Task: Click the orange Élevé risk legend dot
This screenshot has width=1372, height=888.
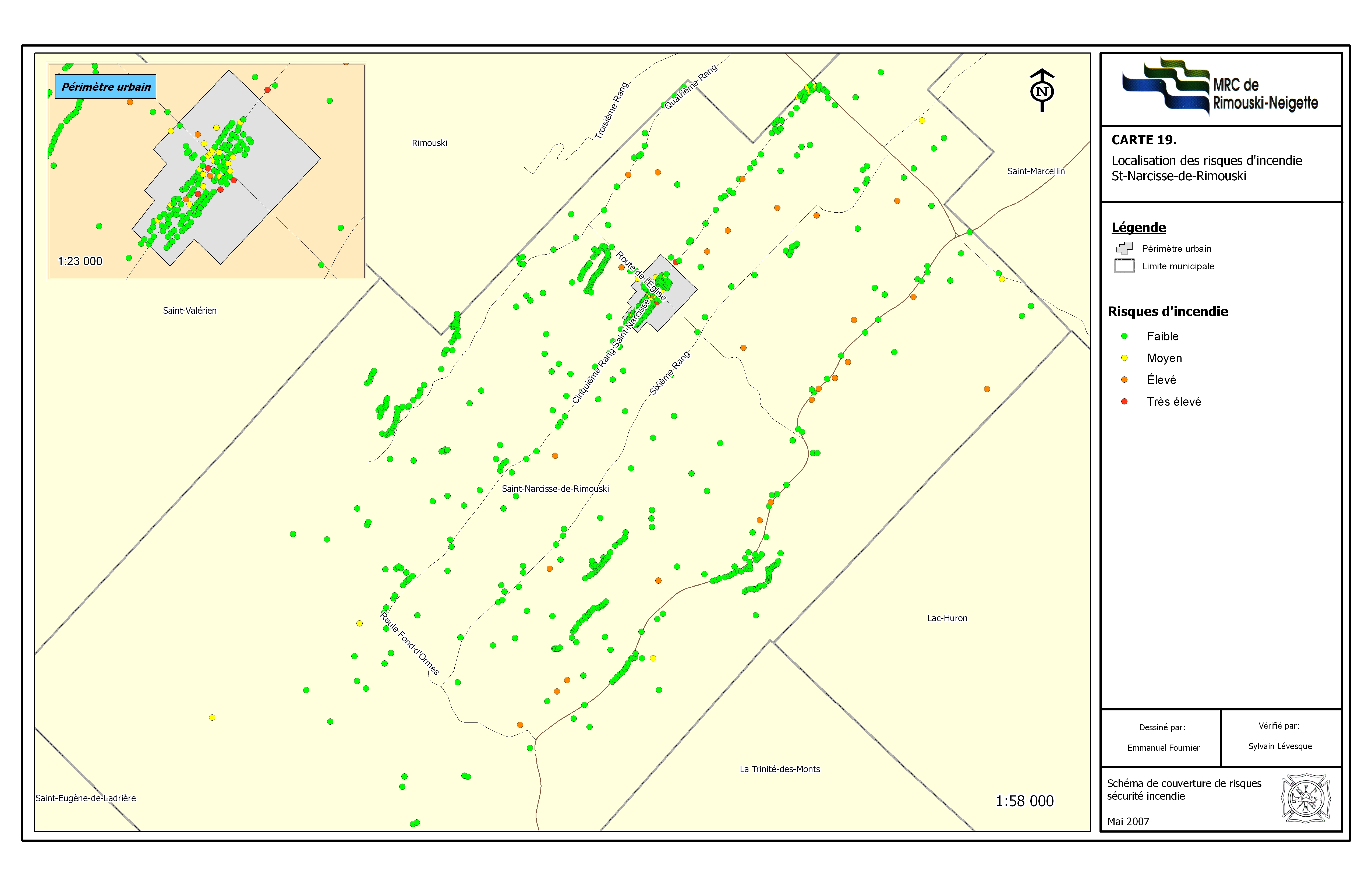Action: tap(1124, 380)
